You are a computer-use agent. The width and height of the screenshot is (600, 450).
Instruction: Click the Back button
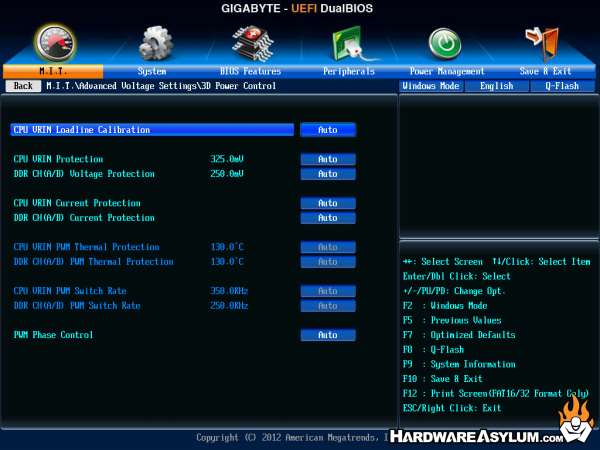(x=23, y=86)
